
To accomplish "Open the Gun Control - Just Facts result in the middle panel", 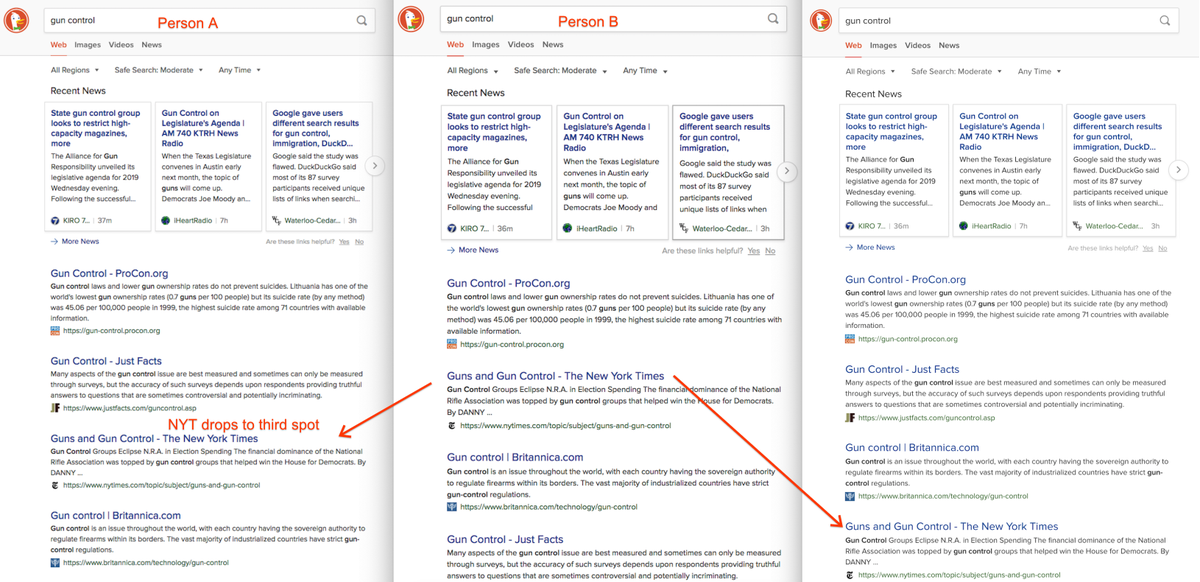I will click(x=505, y=539).
